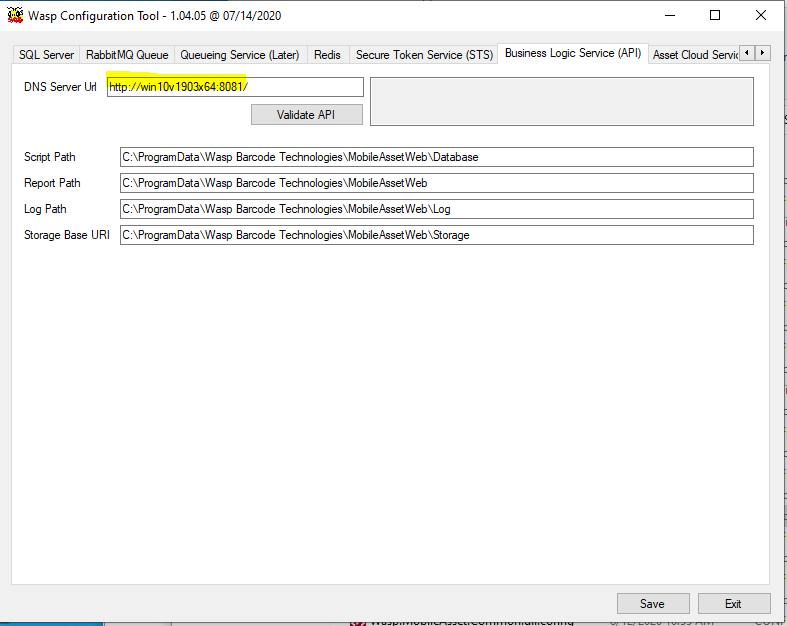Click the Log Path field
This screenshot has width=787, height=626.
click(x=437, y=209)
